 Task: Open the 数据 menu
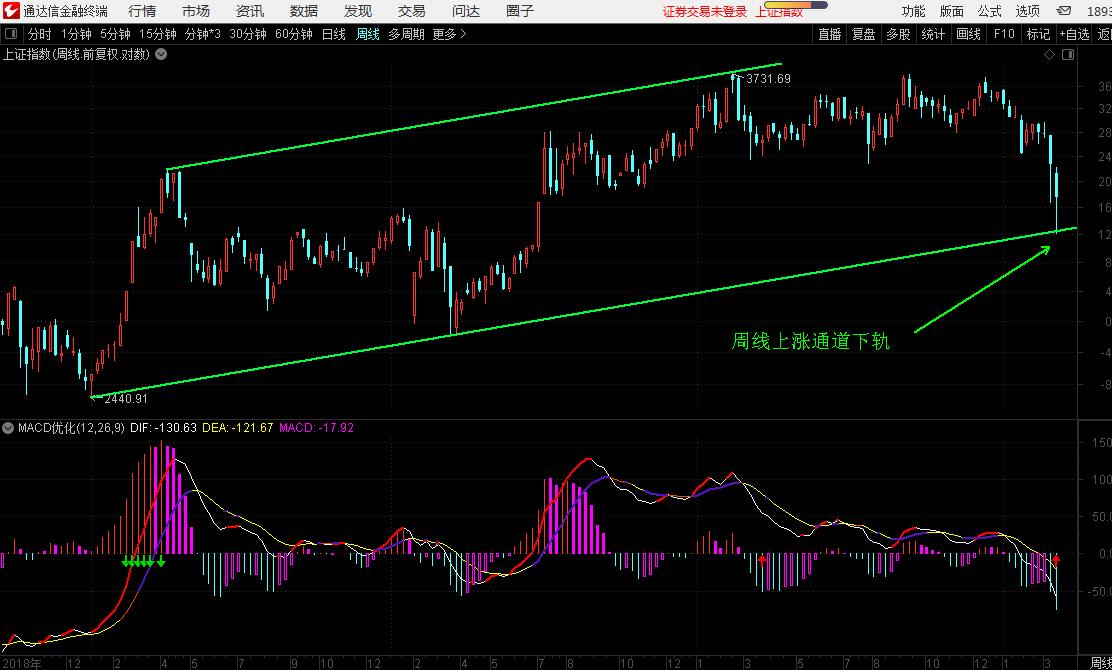(x=304, y=11)
